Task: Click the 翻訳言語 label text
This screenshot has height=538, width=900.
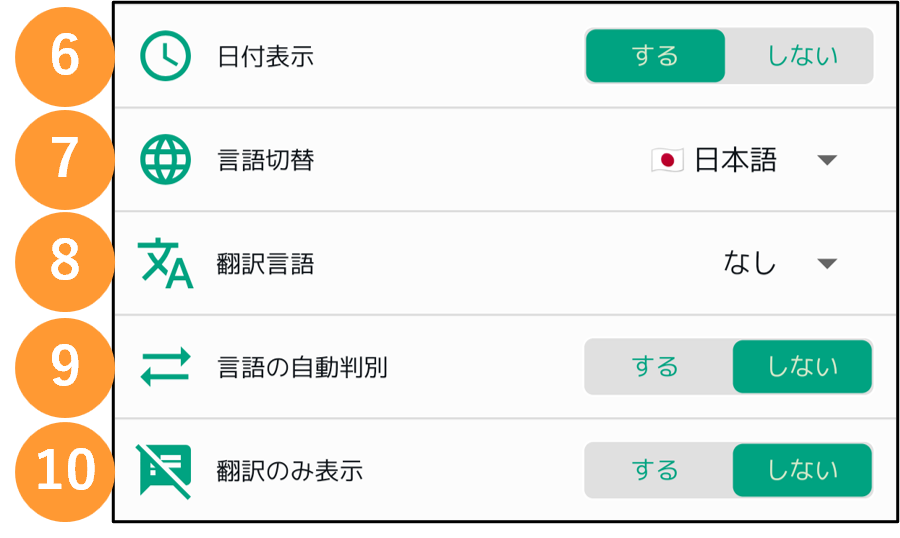Action: point(265,264)
